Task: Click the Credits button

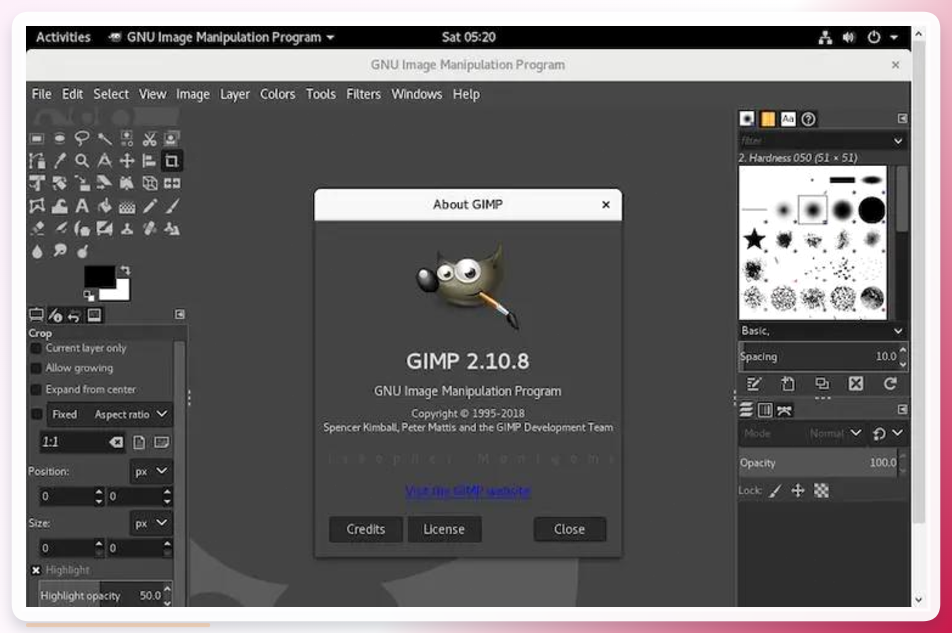Action: (366, 529)
